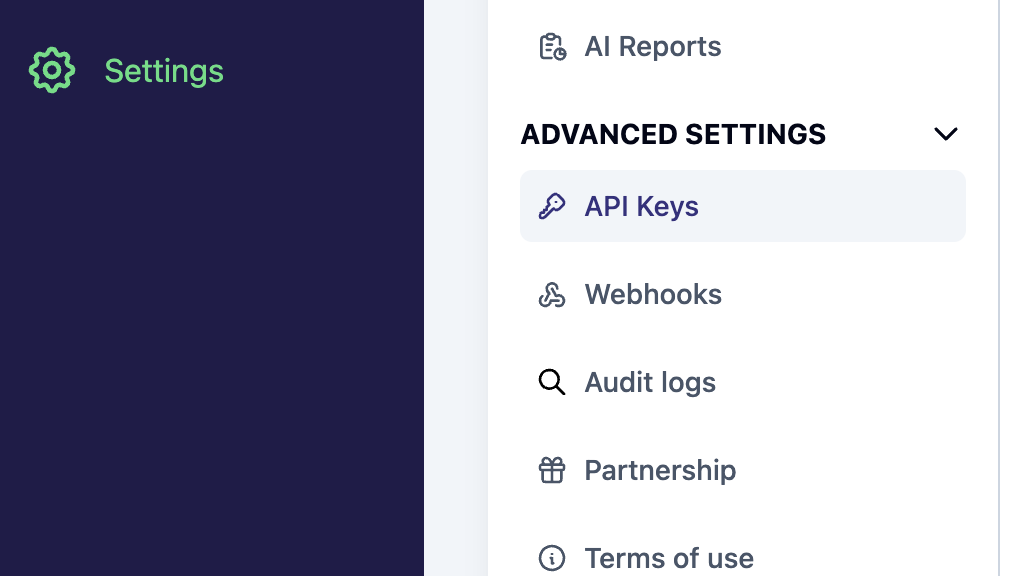1030x576 pixels.
Task: Click the Partnership gift box icon
Action: coord(552,470)
